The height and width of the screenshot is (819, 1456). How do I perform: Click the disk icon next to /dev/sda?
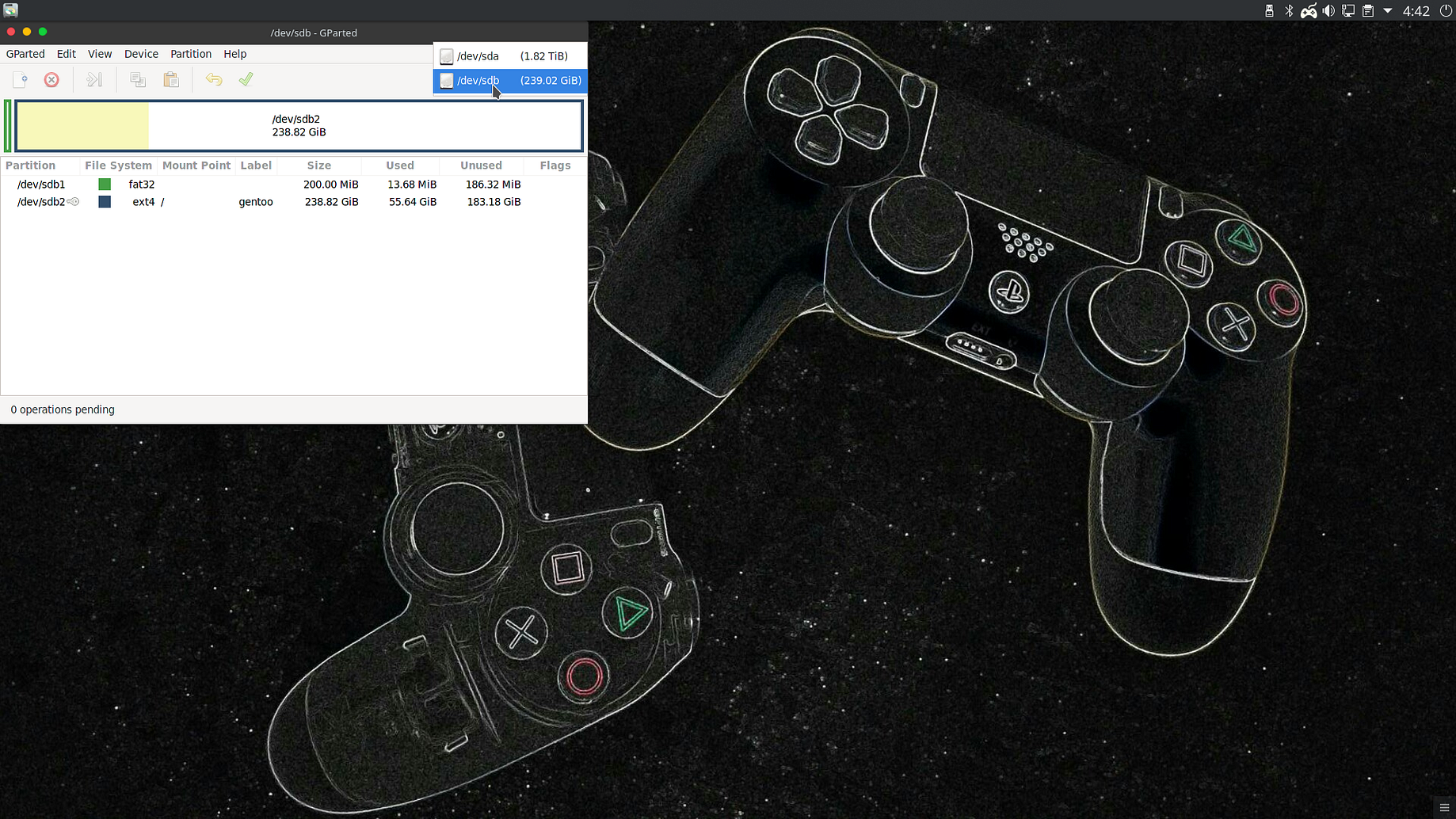pyautogui.click(x=447, y=56)
